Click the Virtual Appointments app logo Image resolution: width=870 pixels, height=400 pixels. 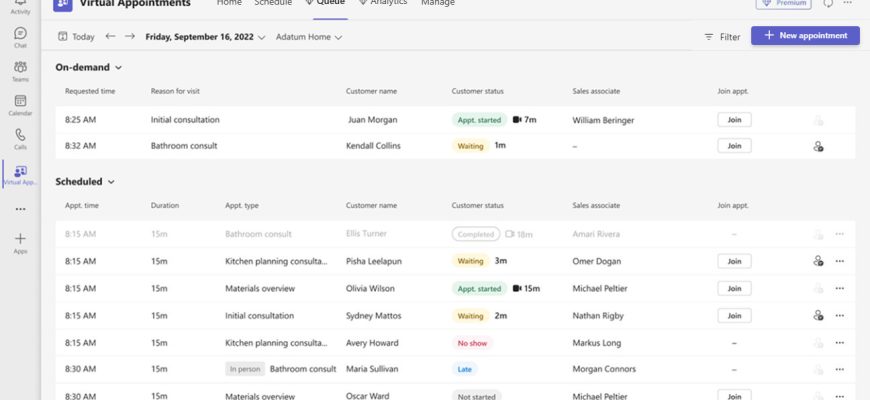point(63,4)
